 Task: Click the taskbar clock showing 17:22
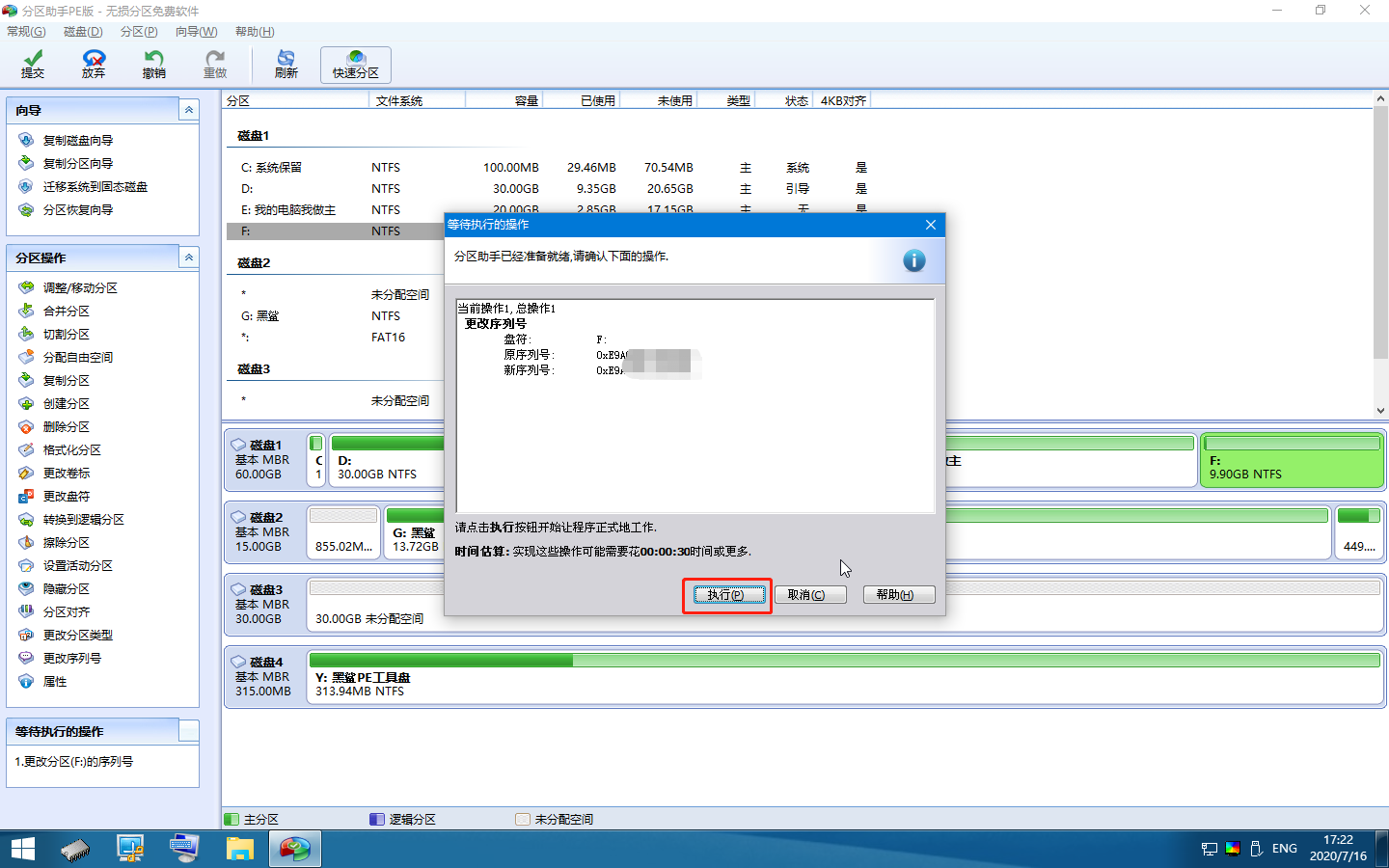coord(1338,849)
